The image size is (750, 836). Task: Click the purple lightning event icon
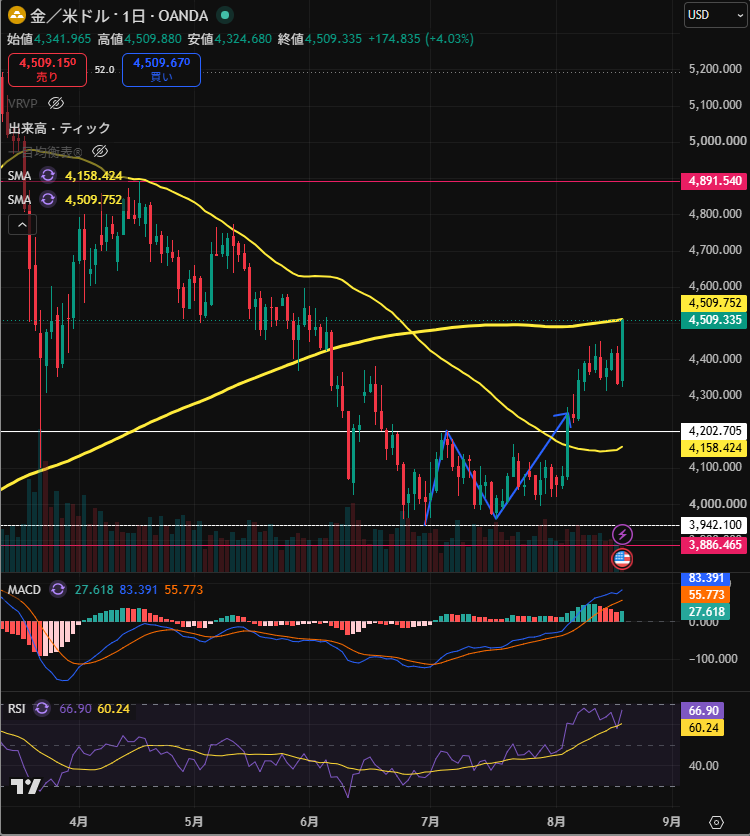(622, 534)
